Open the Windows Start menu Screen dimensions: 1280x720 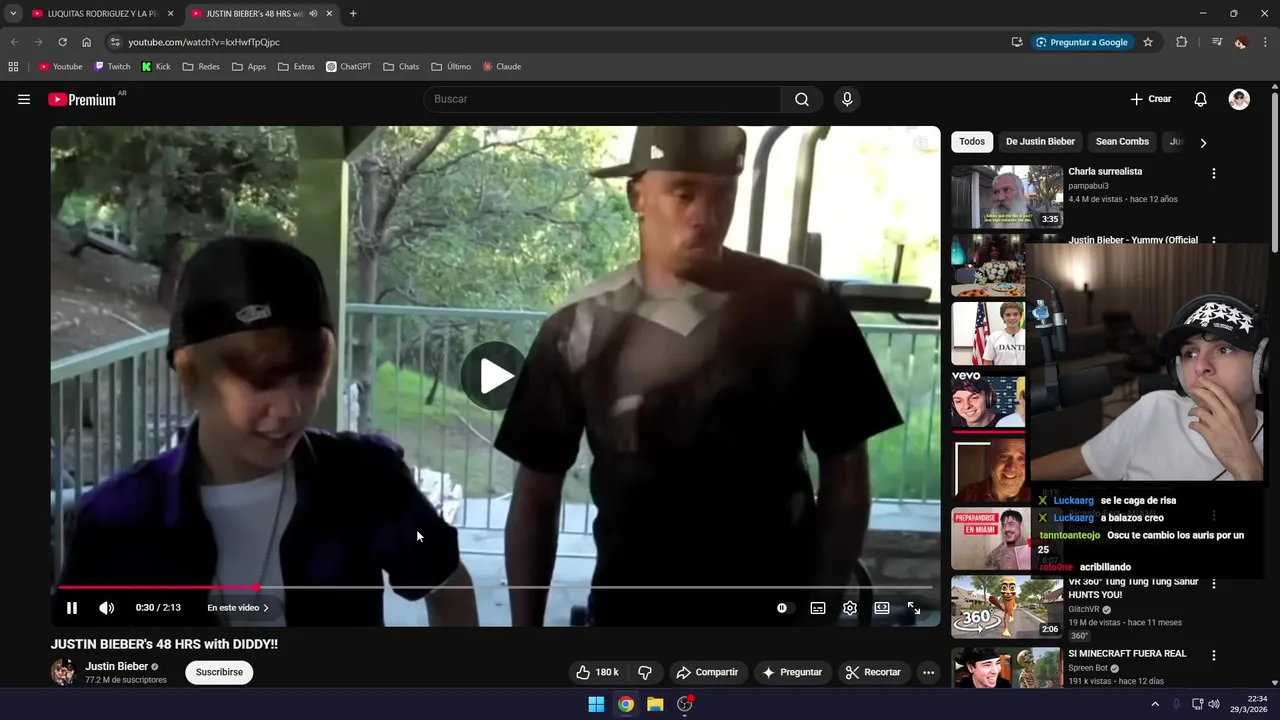(596, 704)
